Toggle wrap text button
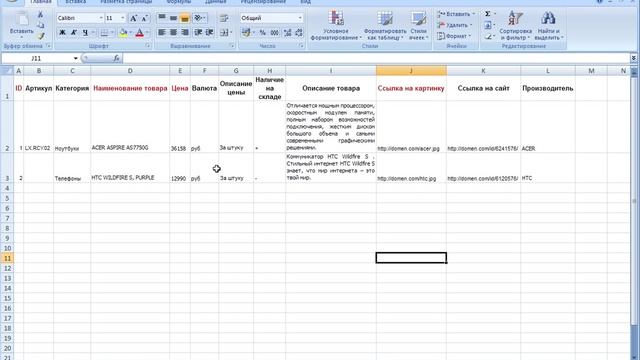 coord(224,18)
